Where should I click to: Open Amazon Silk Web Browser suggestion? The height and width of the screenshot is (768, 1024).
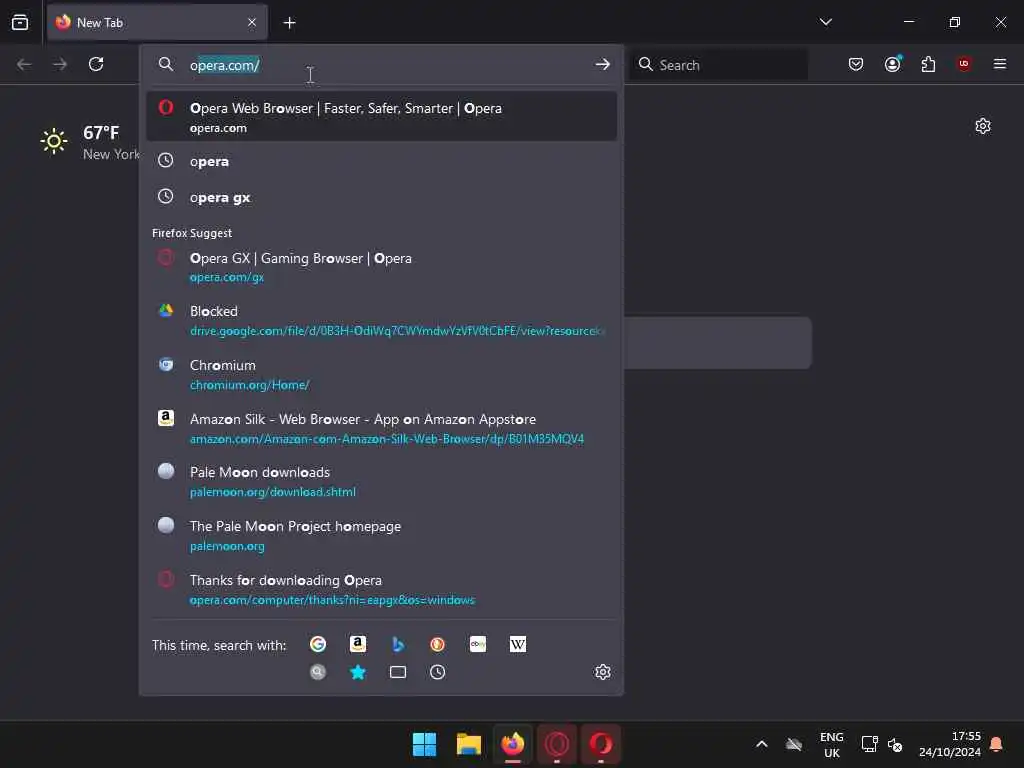pos(381,428)
